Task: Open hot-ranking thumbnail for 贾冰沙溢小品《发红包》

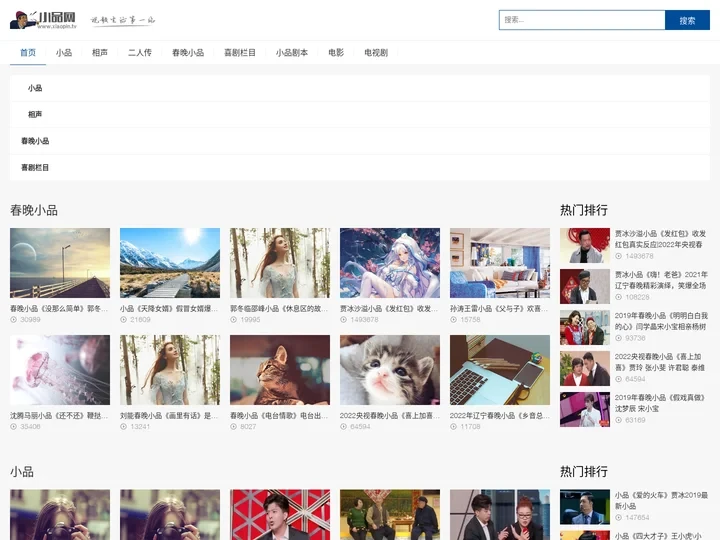Action: click(x=585, y=246)
